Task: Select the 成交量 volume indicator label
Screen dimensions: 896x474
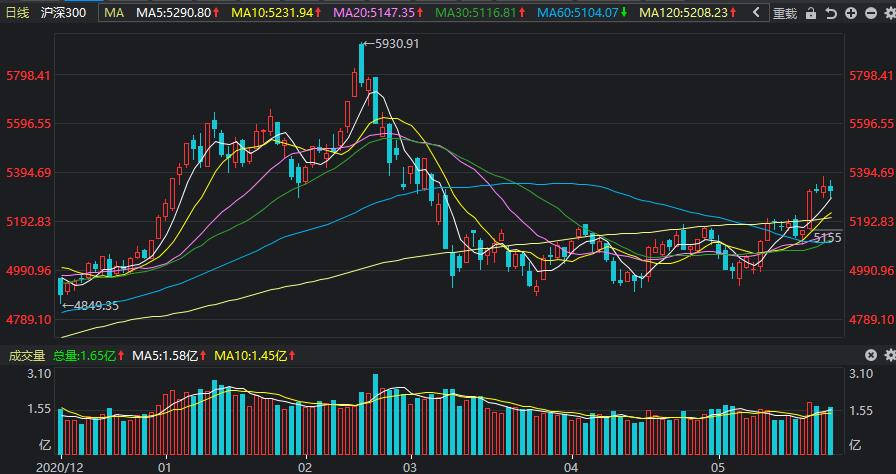Action: point(27,356)
